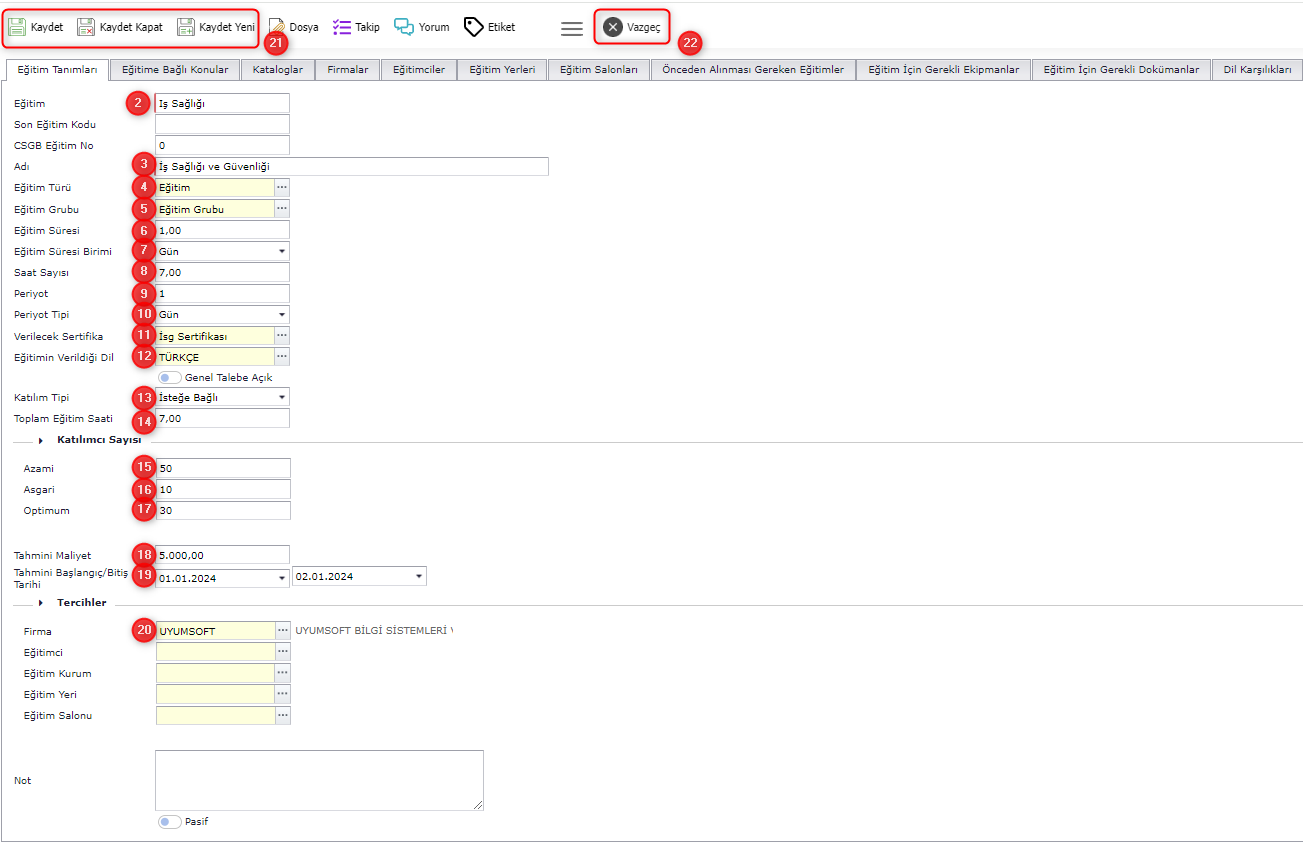Viewport: 1303px width, 846px height.
Task: Click the Eğitim code input field
Action: (222, 103)
